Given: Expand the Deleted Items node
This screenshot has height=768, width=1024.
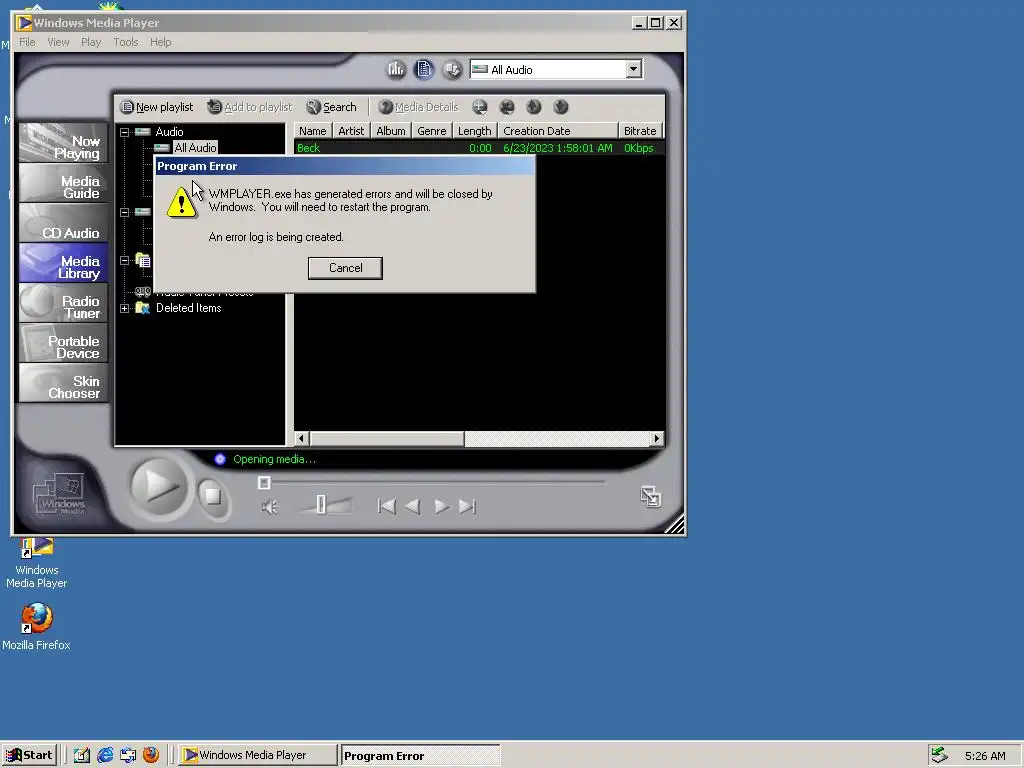Looking at the screenshot, I should pos(124,308).
